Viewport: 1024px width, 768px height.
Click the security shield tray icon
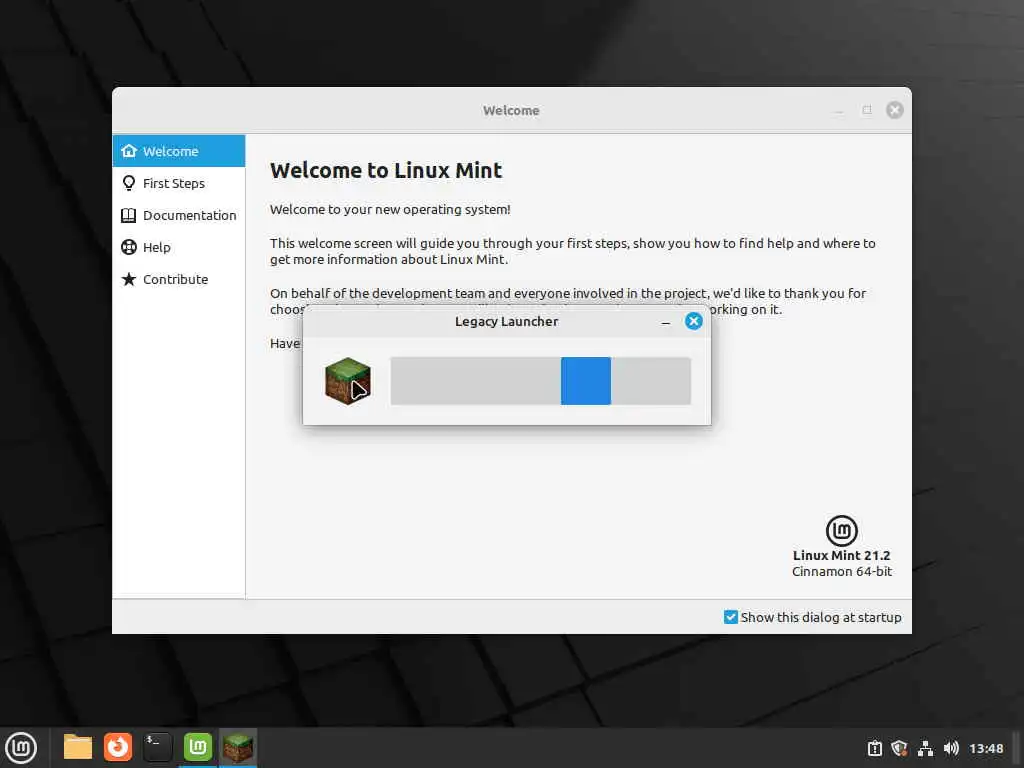tap(899, 748)
